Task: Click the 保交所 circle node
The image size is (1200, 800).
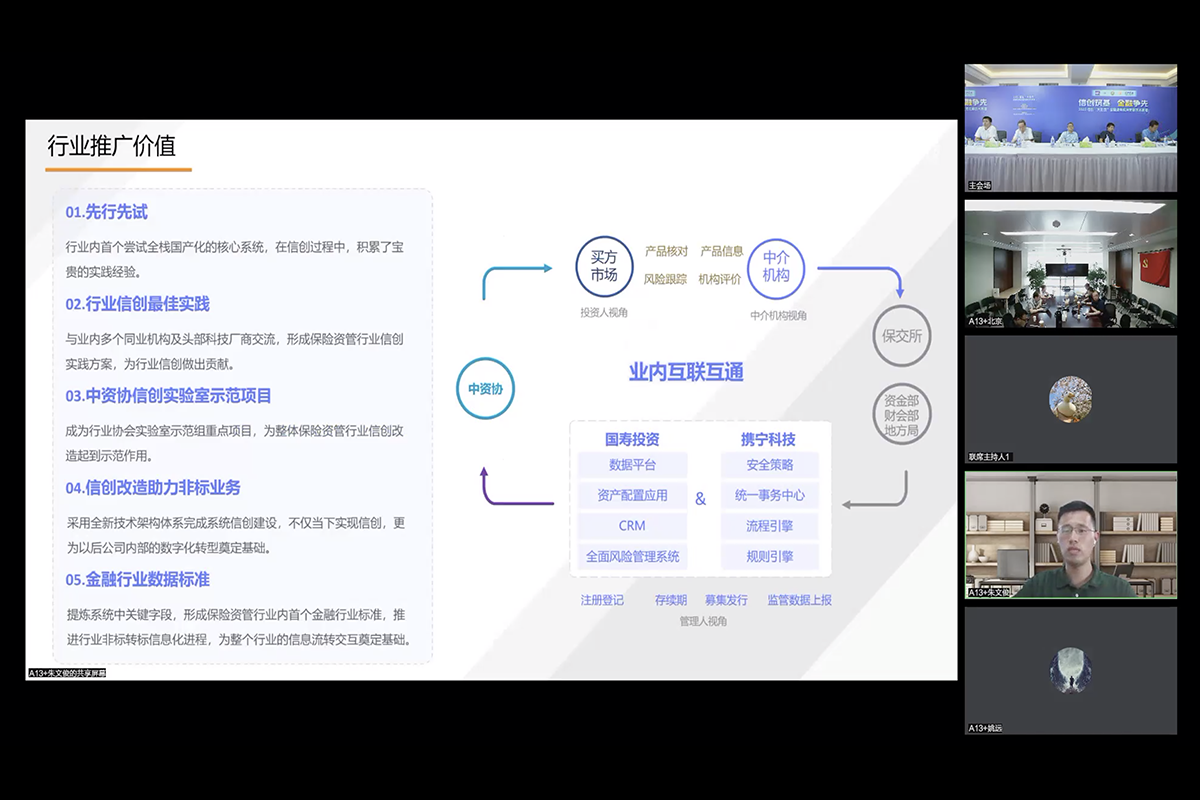Action: click(901, 337)
